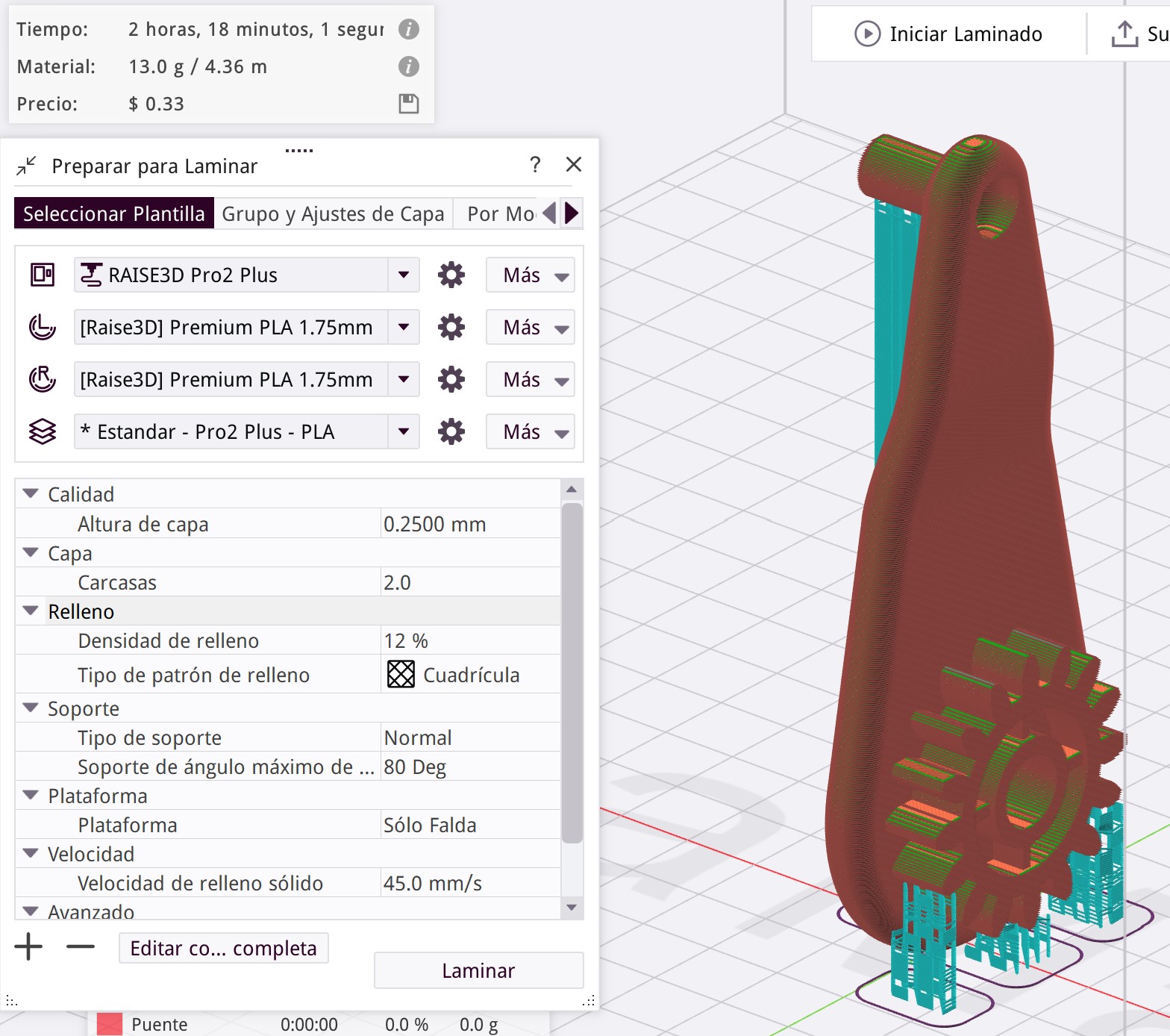Switch to Grupo y Ajustes de Capa tab
This screenshot has height=1036, width=1170.
pyautogui.click(x=333, y=213)
